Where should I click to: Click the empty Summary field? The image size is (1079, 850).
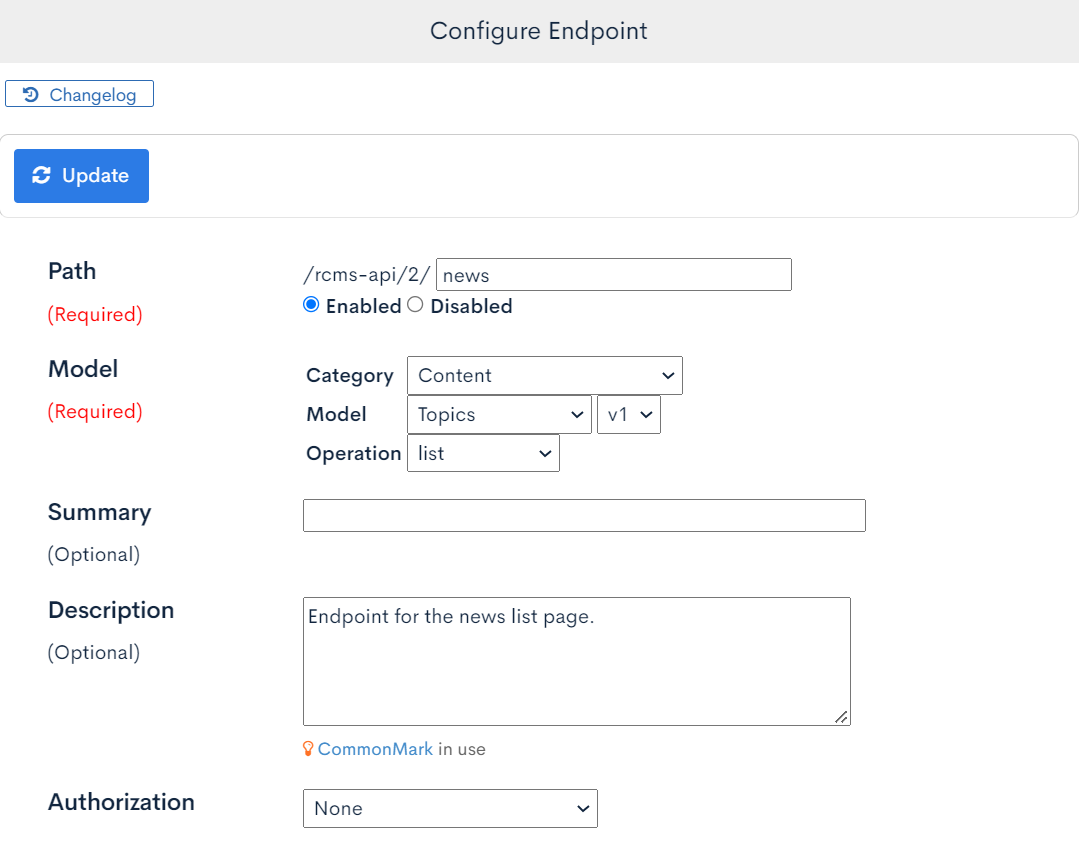point(584,515)
